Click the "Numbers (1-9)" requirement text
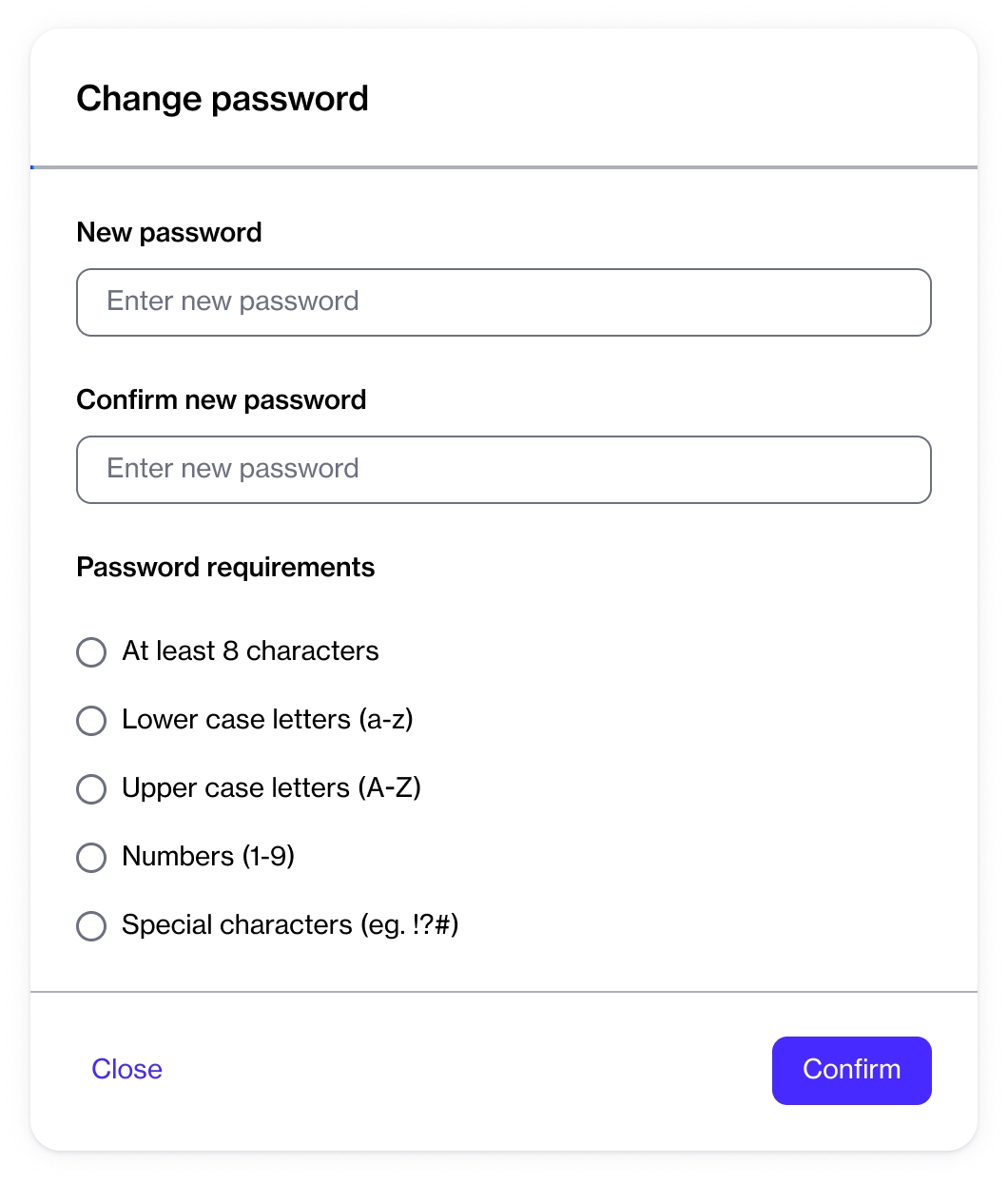 208,857
